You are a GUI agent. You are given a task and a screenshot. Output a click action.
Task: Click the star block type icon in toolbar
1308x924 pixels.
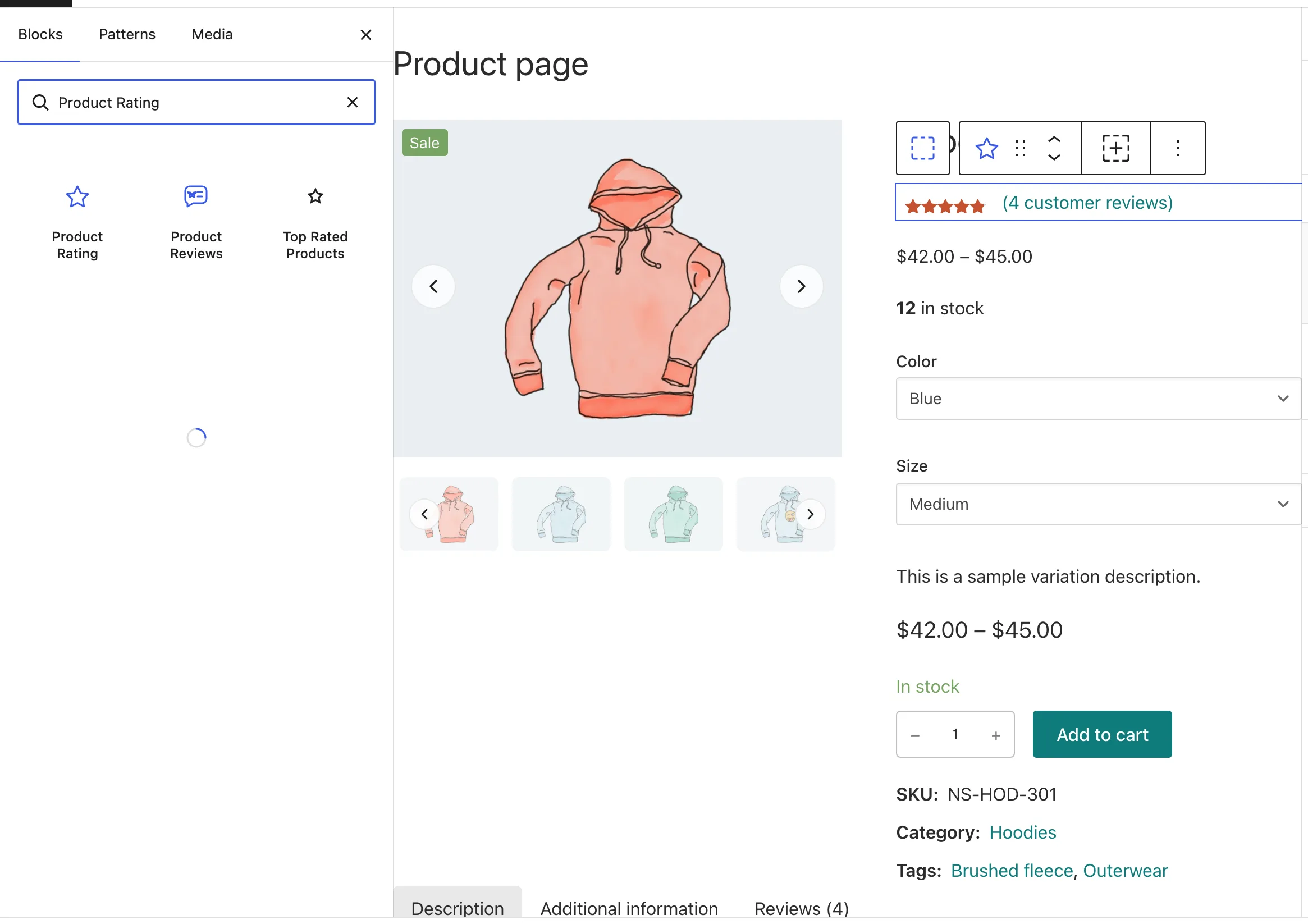[x=986, y=148]
